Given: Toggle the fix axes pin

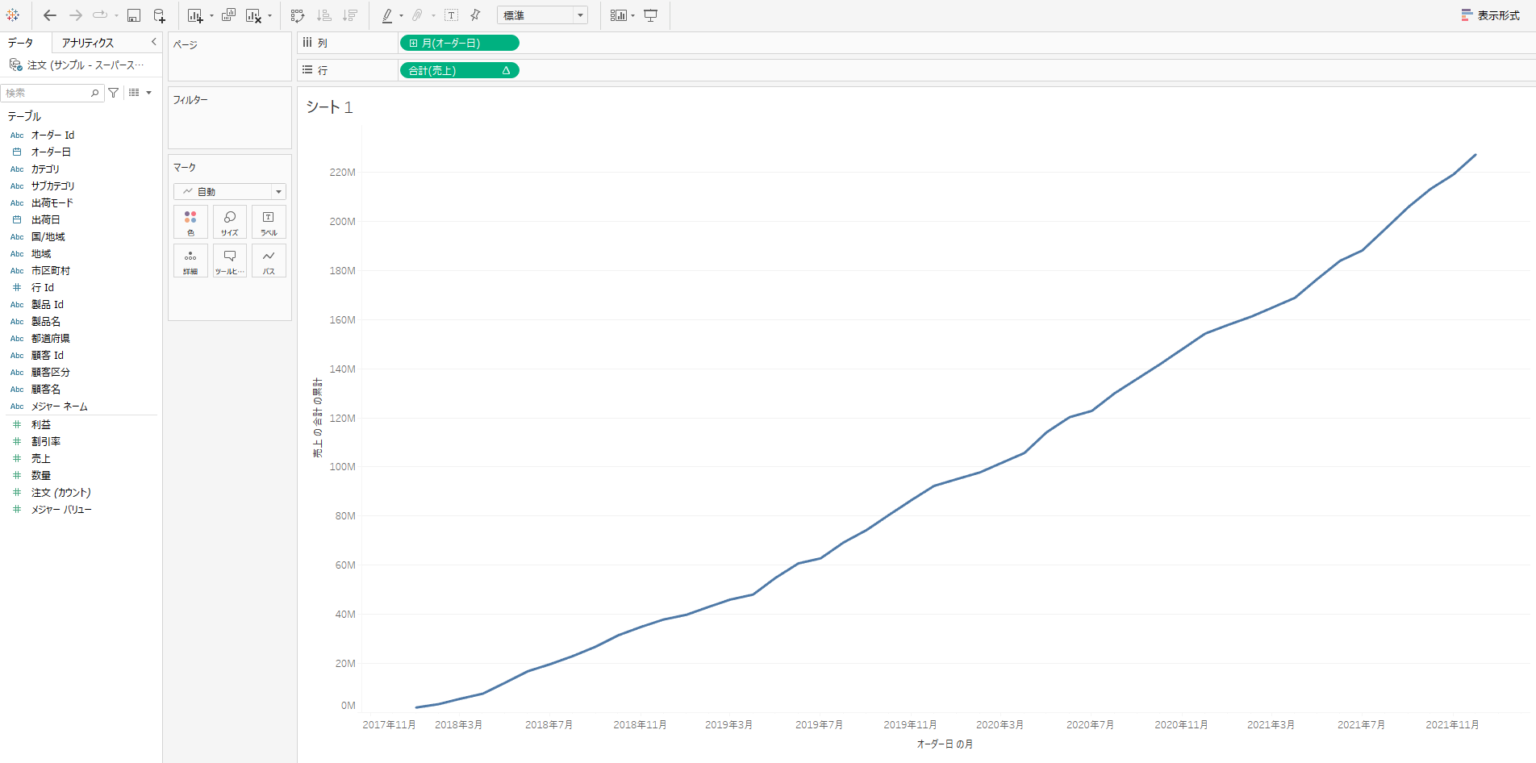Looking at the screenshot, I should click(474, 15).
